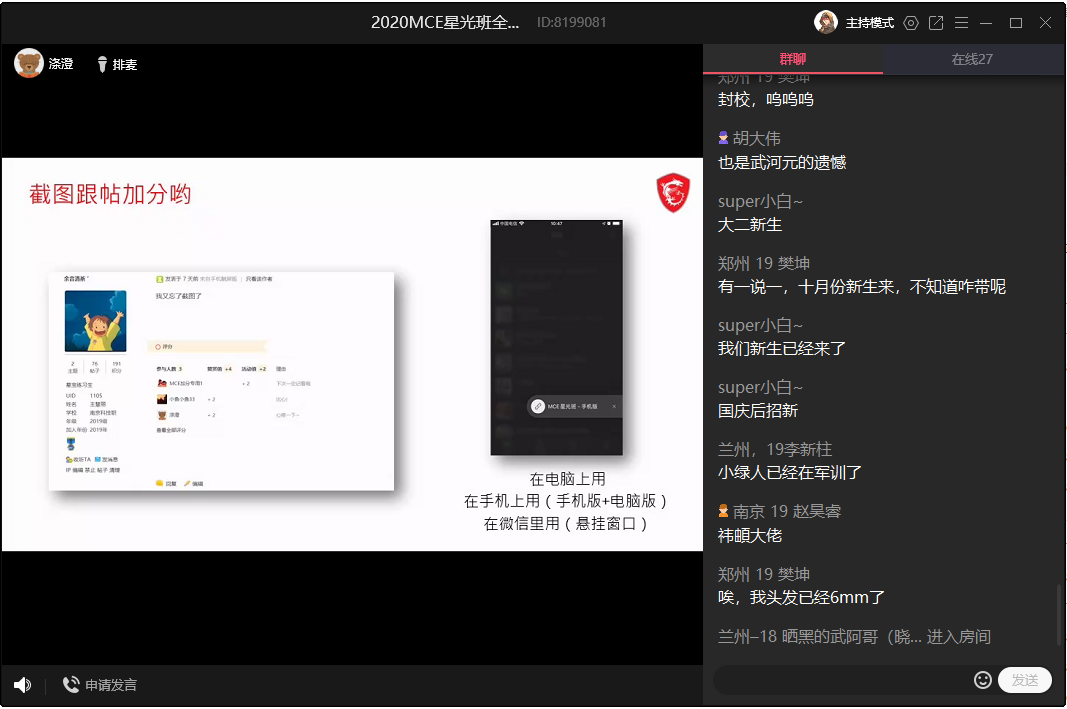Focus the chat message input box
Image resolution: width=1067 pixels, height=709 pixels.
pos(842,680)
